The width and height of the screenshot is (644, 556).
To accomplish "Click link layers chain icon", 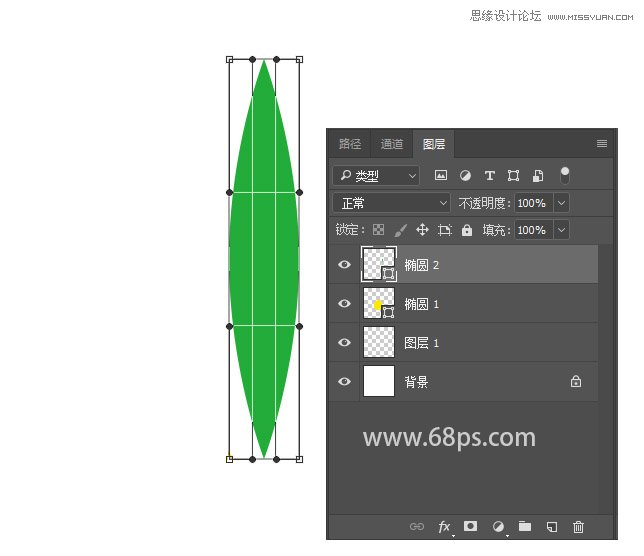I will (416, 526).
